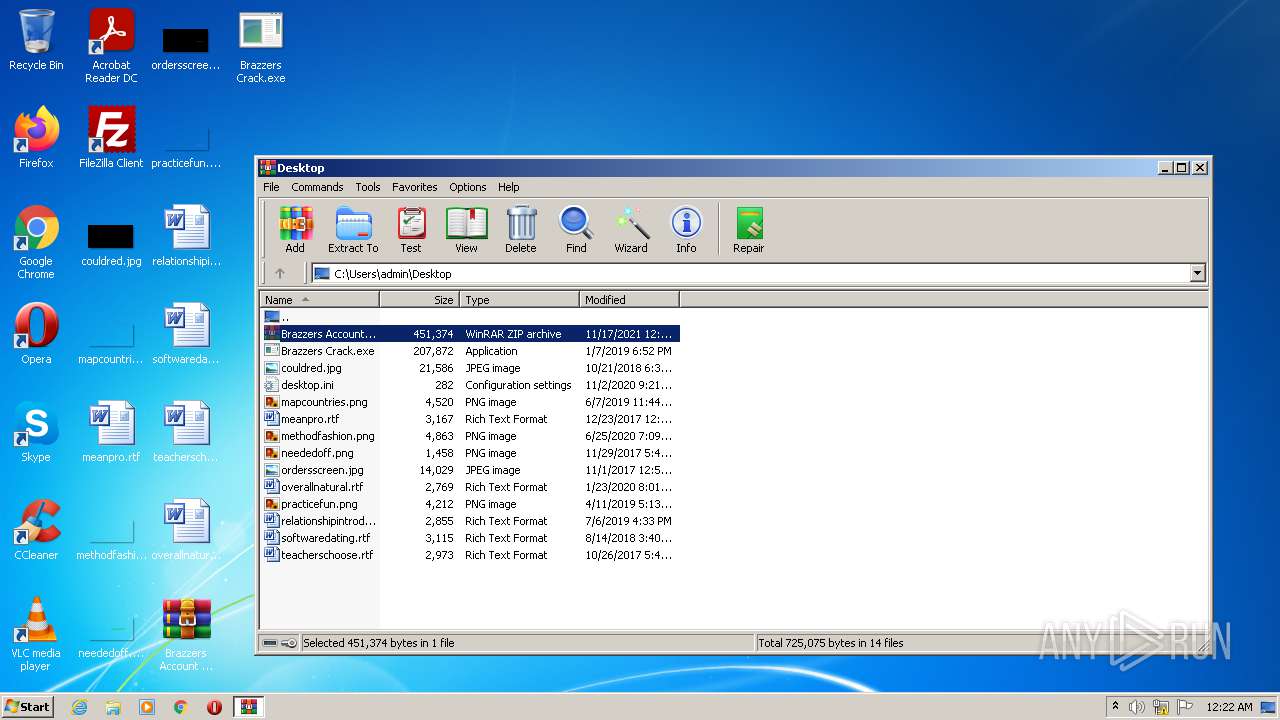The height and width of the screenshot is (720, 1280).
Task: Select Brazzers Account archive on desktop
Action: pyautogui.click(x=186, y=634)
